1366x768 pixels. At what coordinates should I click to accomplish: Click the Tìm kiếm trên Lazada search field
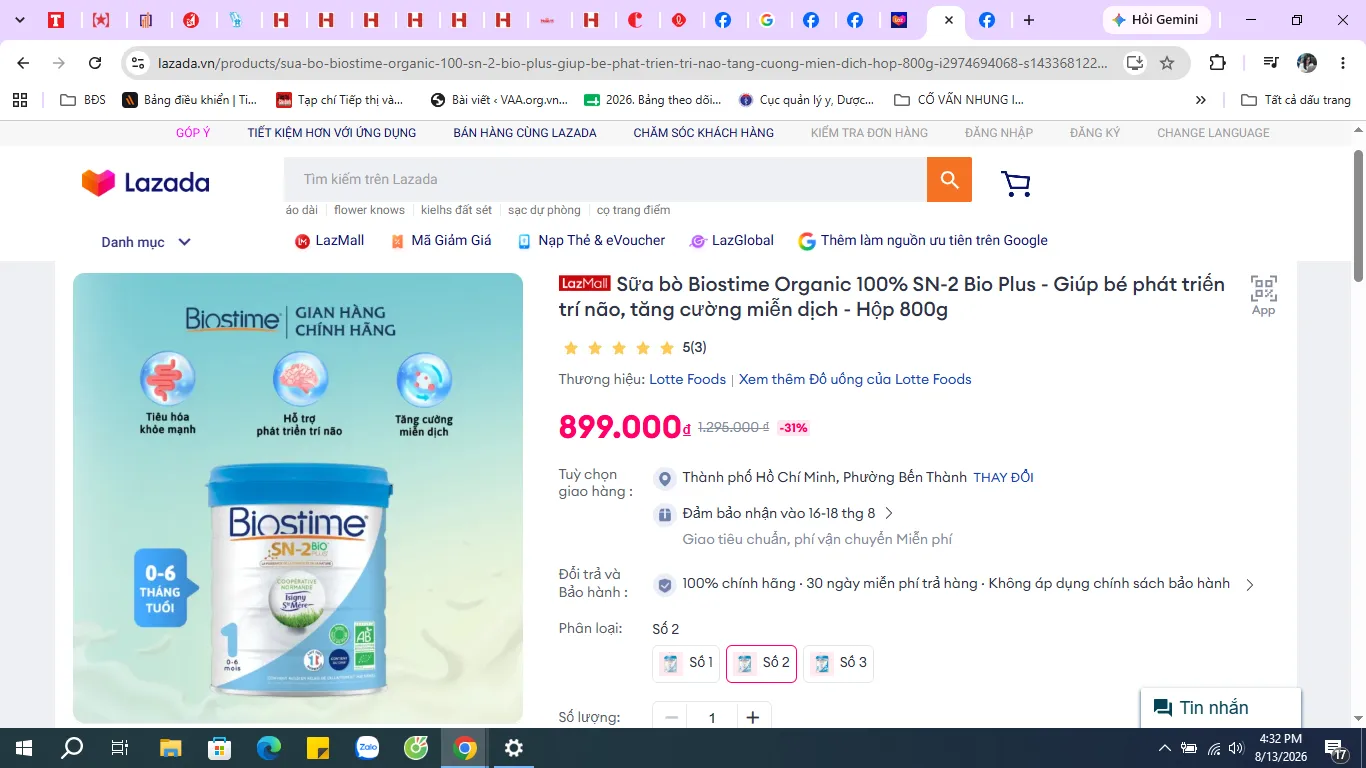(605, 180)
